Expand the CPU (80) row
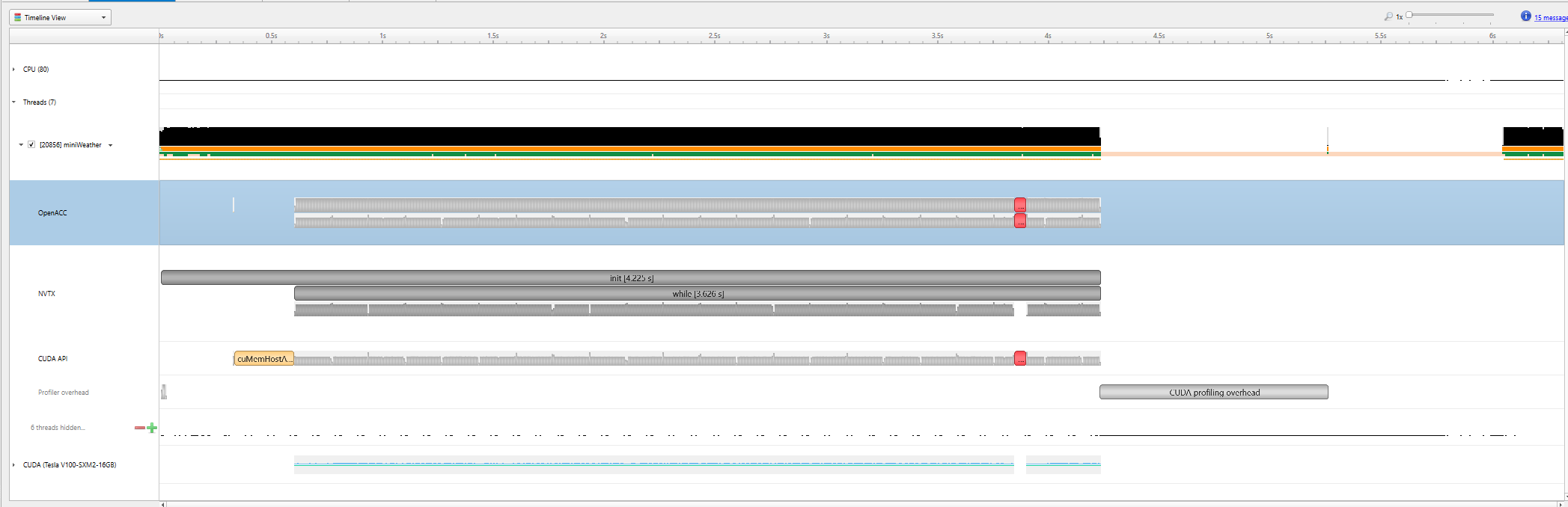Viewport: 1568px width, 507px height. 13,70
